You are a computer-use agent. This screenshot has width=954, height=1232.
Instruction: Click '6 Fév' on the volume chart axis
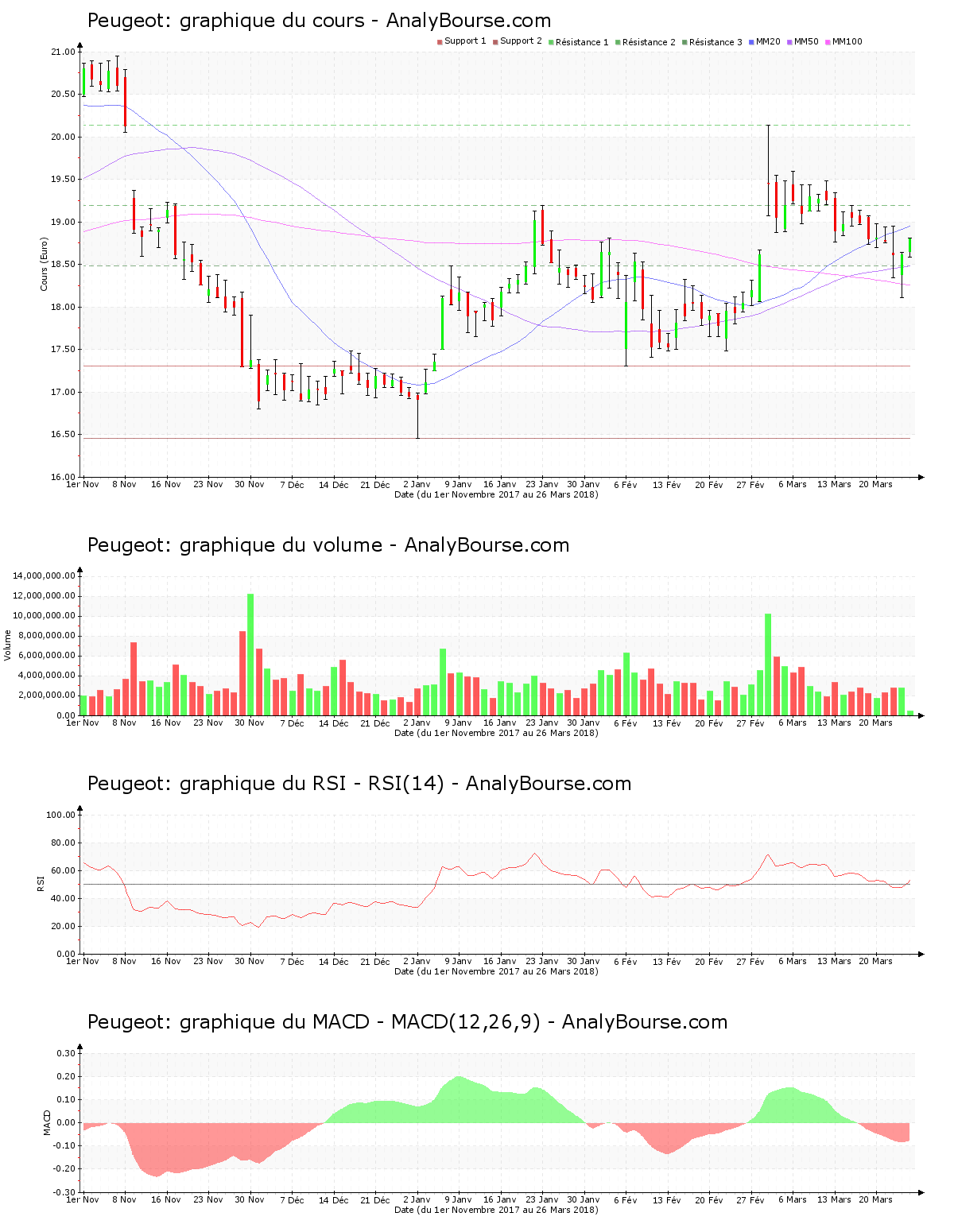[x=626, y=723]
